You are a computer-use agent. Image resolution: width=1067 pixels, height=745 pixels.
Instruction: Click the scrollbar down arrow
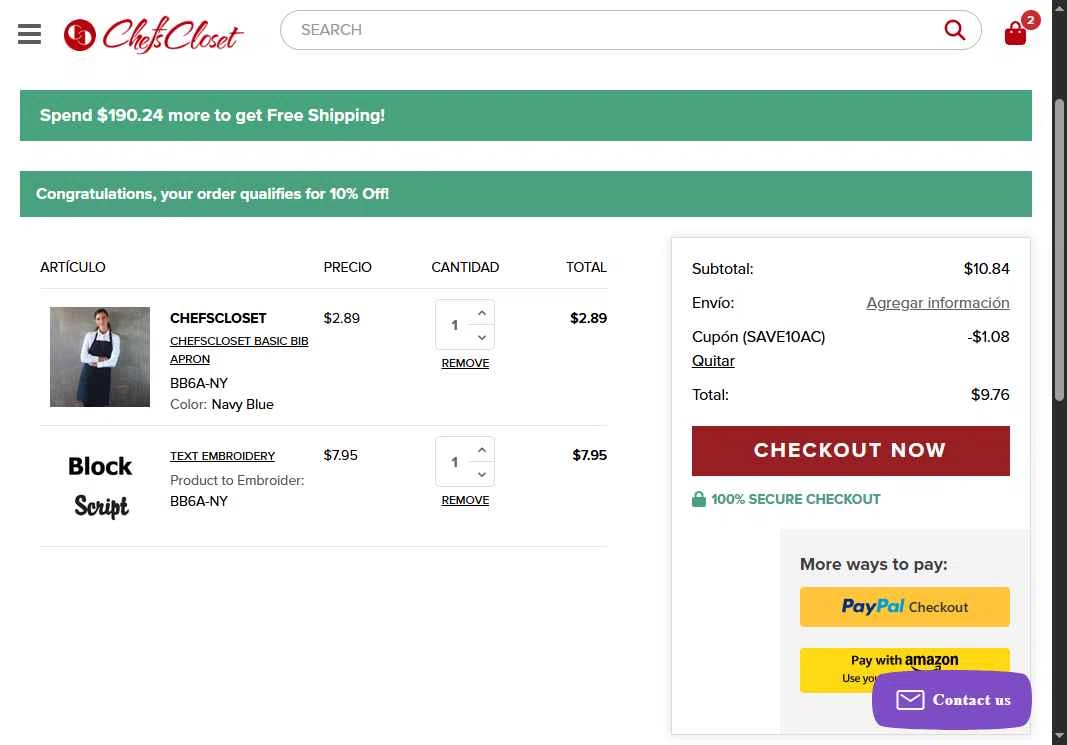coord(1059,737)
